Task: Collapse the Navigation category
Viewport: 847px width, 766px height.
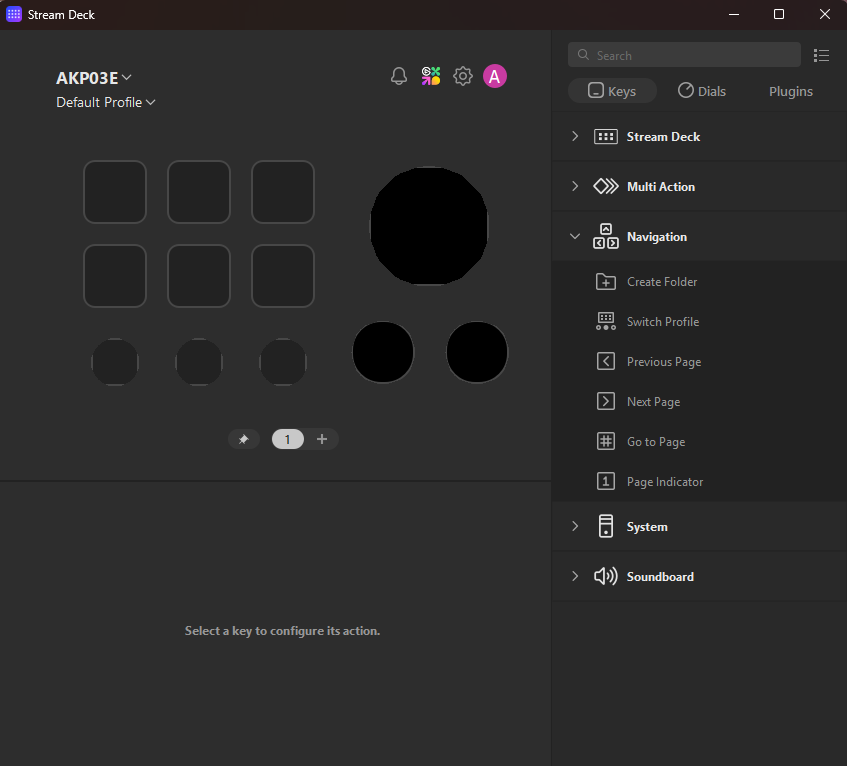Action: point(700,237)
